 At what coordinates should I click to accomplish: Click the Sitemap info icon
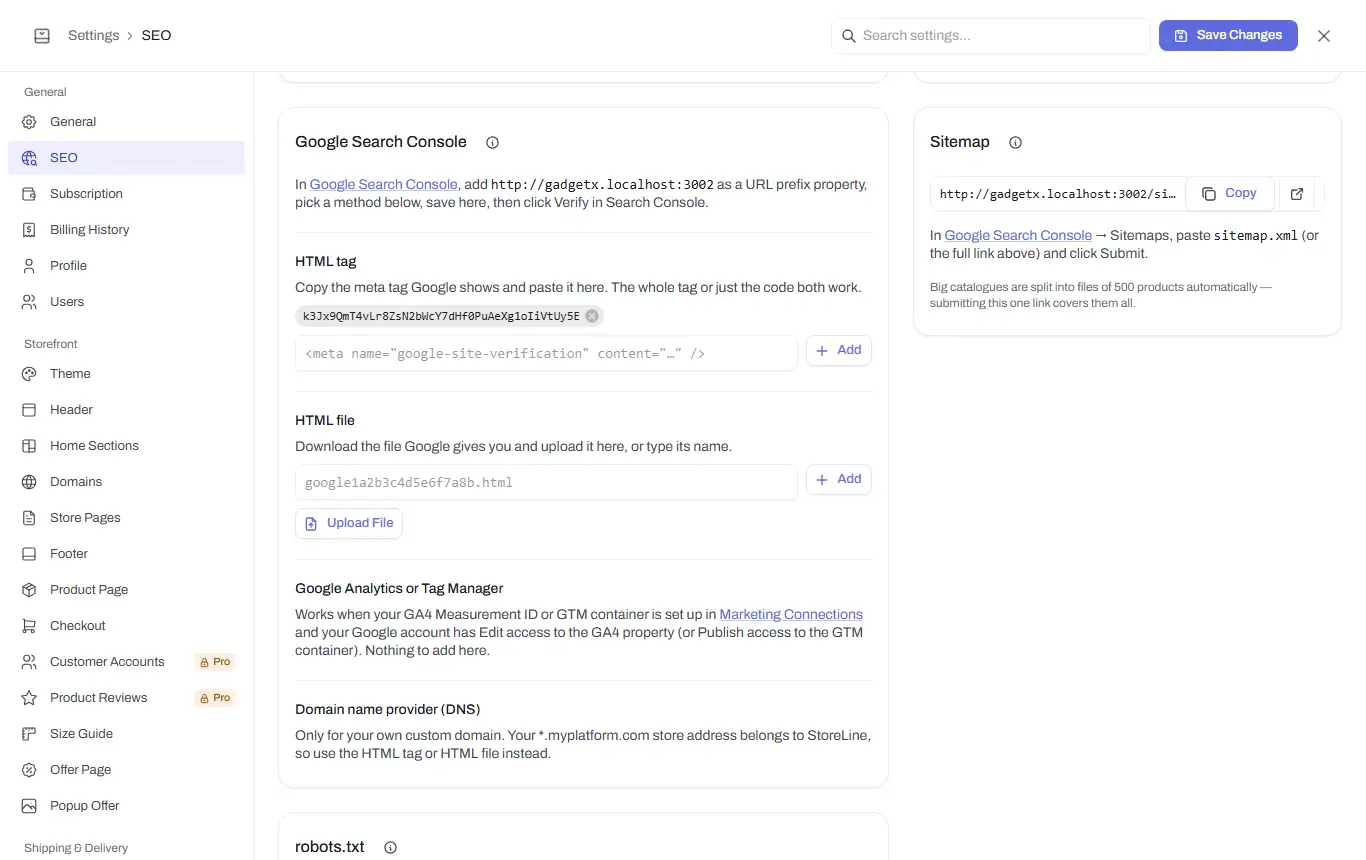[x=1015, y=143]
